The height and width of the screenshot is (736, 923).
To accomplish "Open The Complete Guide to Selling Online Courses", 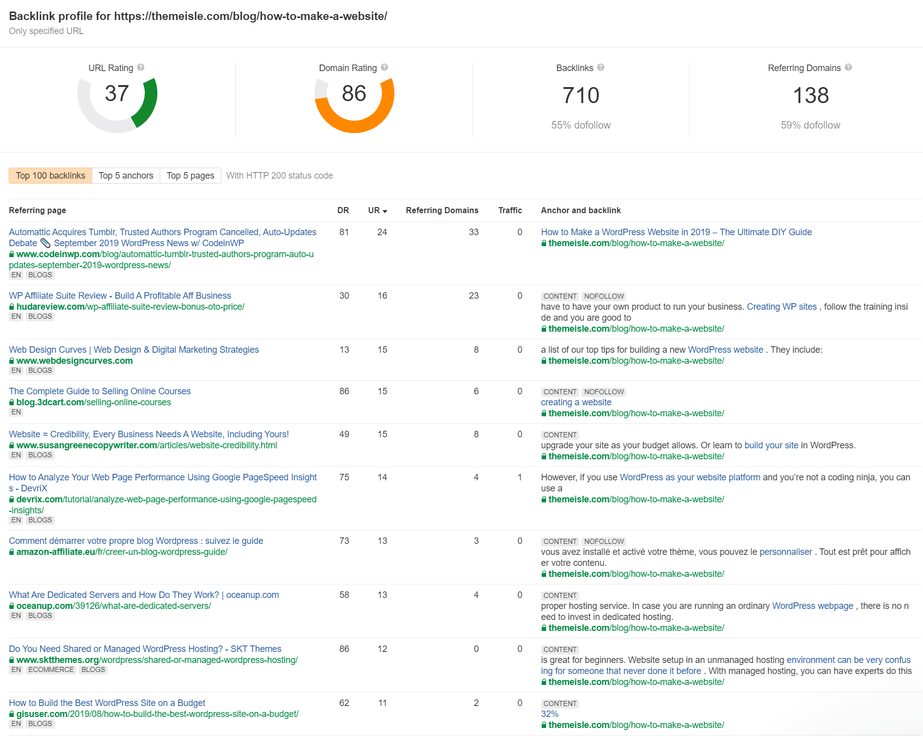I will 99,391.
